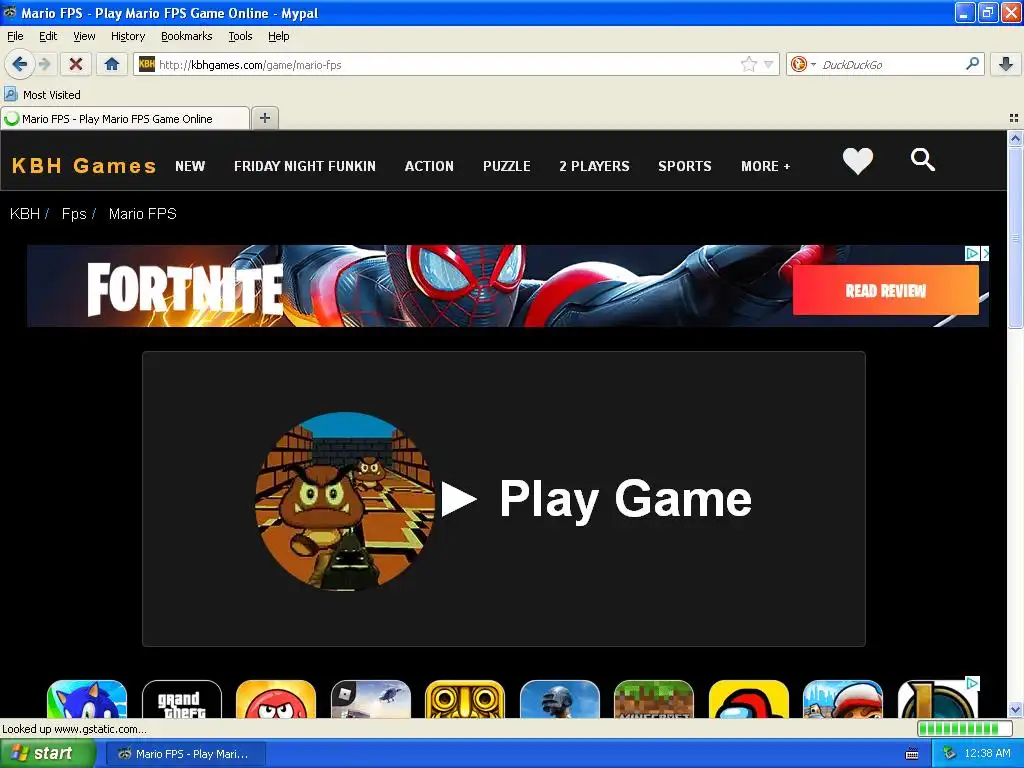Click the KBH breadcrumb link

pos(25,214)
